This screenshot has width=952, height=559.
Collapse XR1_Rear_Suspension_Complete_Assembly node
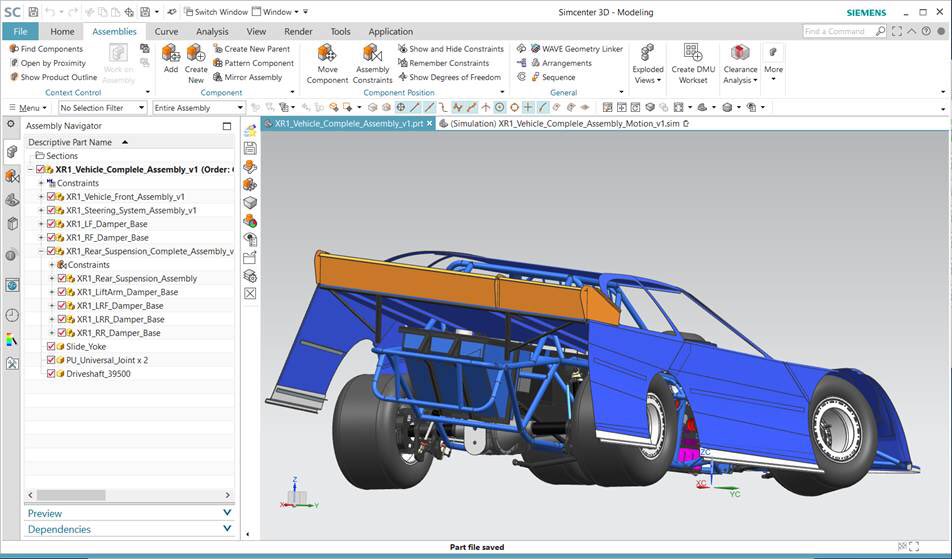(x=41, y=251)
